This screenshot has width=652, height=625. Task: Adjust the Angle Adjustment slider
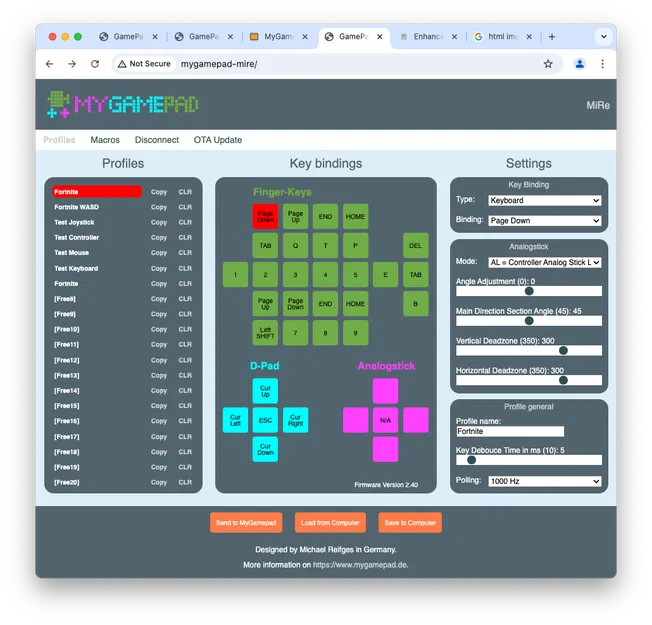529,291
